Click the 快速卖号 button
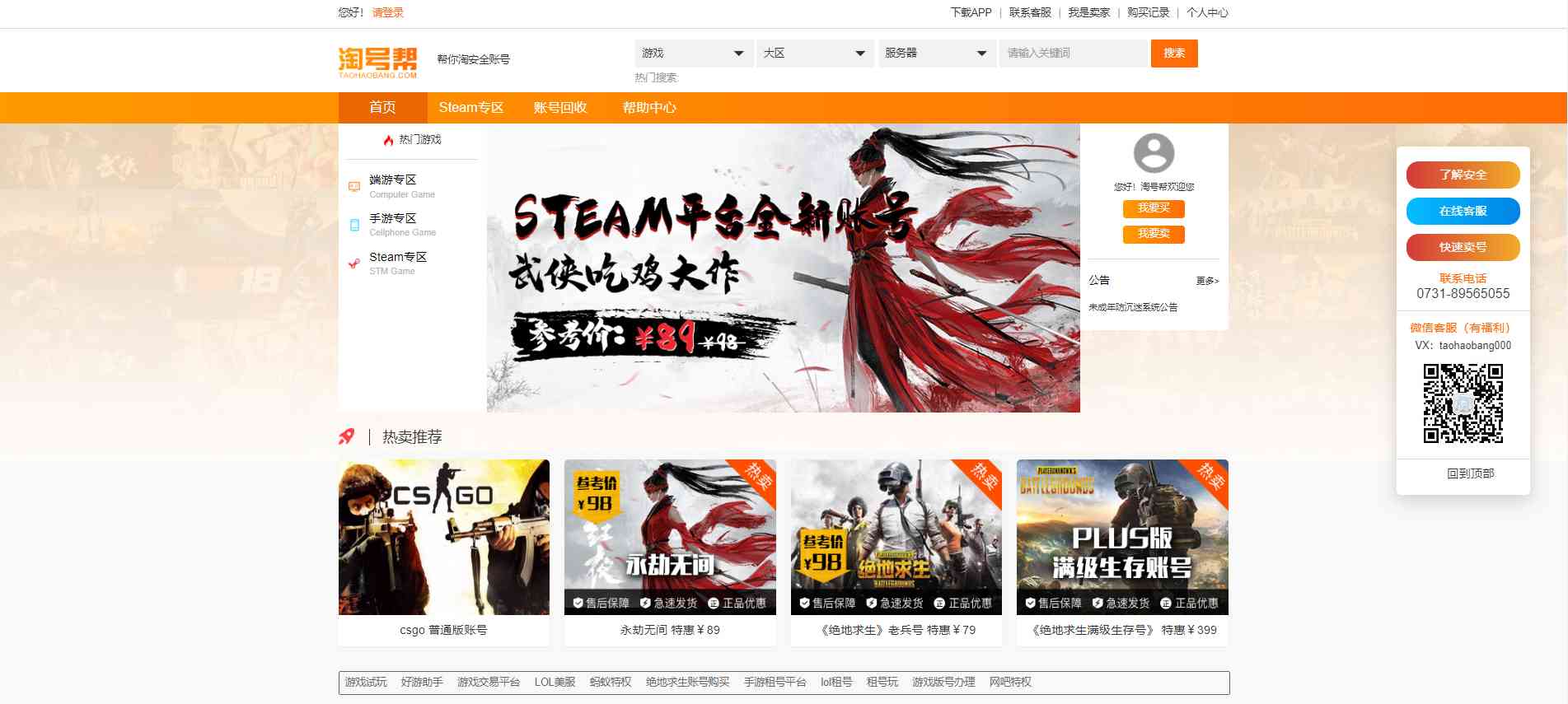The width and height of the screenshot is (1568, 704). coord(1463,247)
